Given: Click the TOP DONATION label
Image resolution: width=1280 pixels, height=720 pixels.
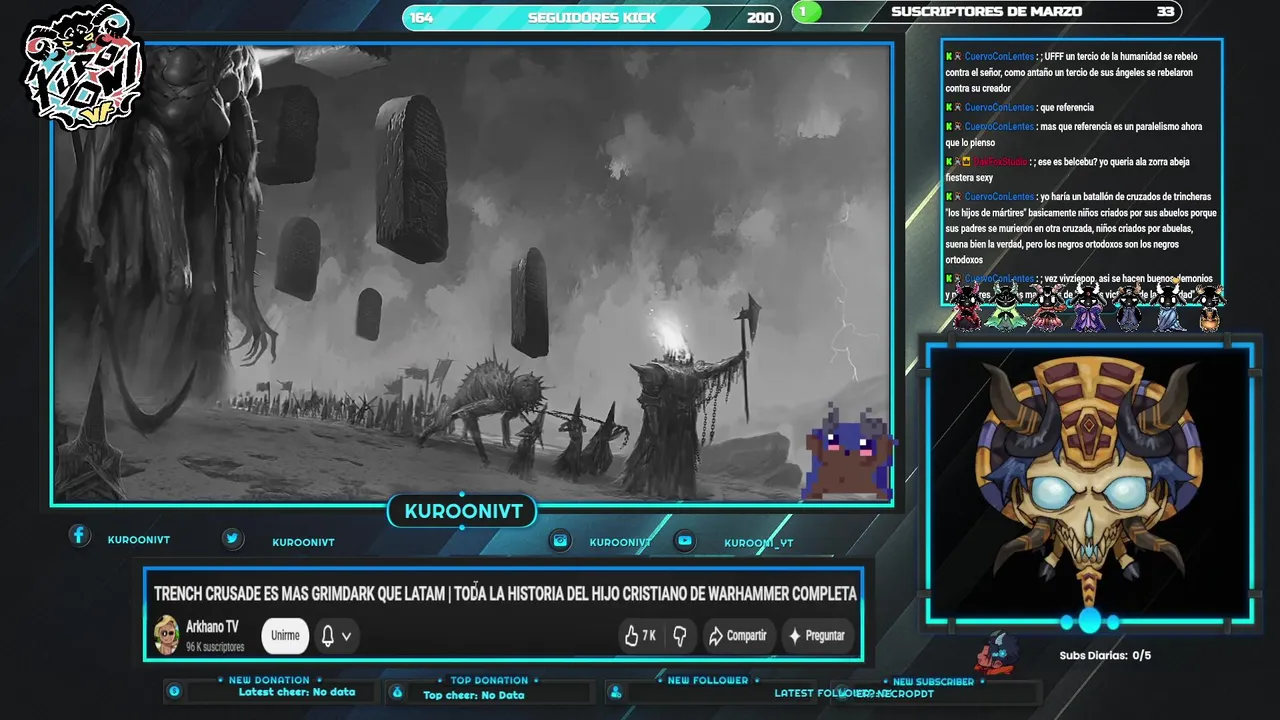Looking at the screenshot, I should click(488, 680).
